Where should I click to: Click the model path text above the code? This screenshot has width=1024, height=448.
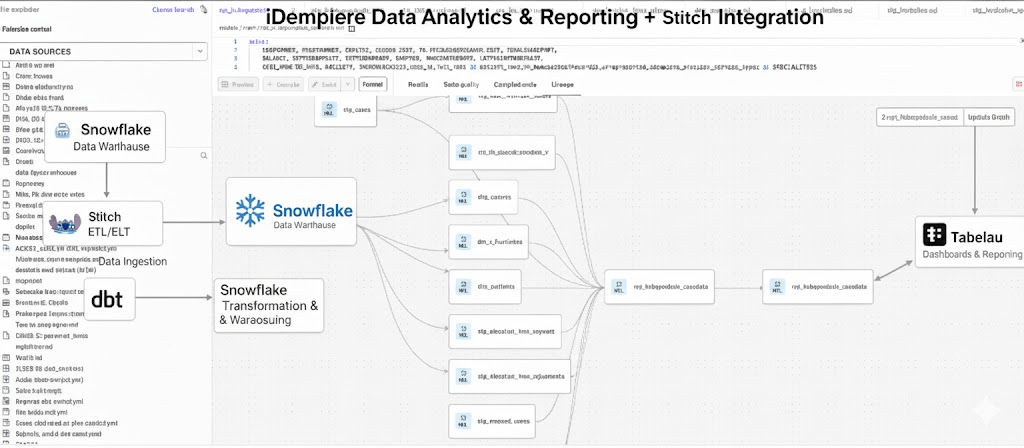pos(281,29)
